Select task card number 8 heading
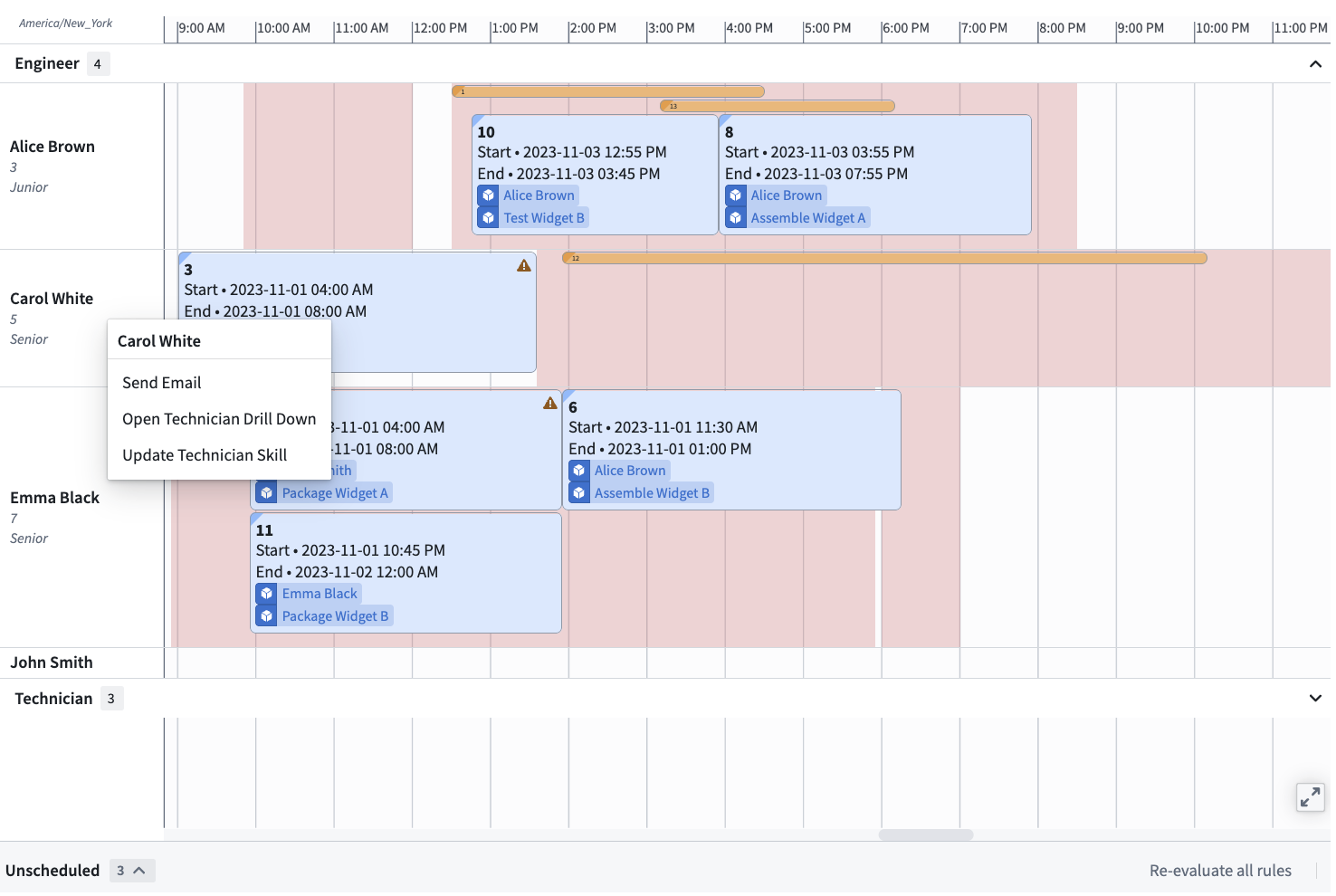 click(730, 132)
